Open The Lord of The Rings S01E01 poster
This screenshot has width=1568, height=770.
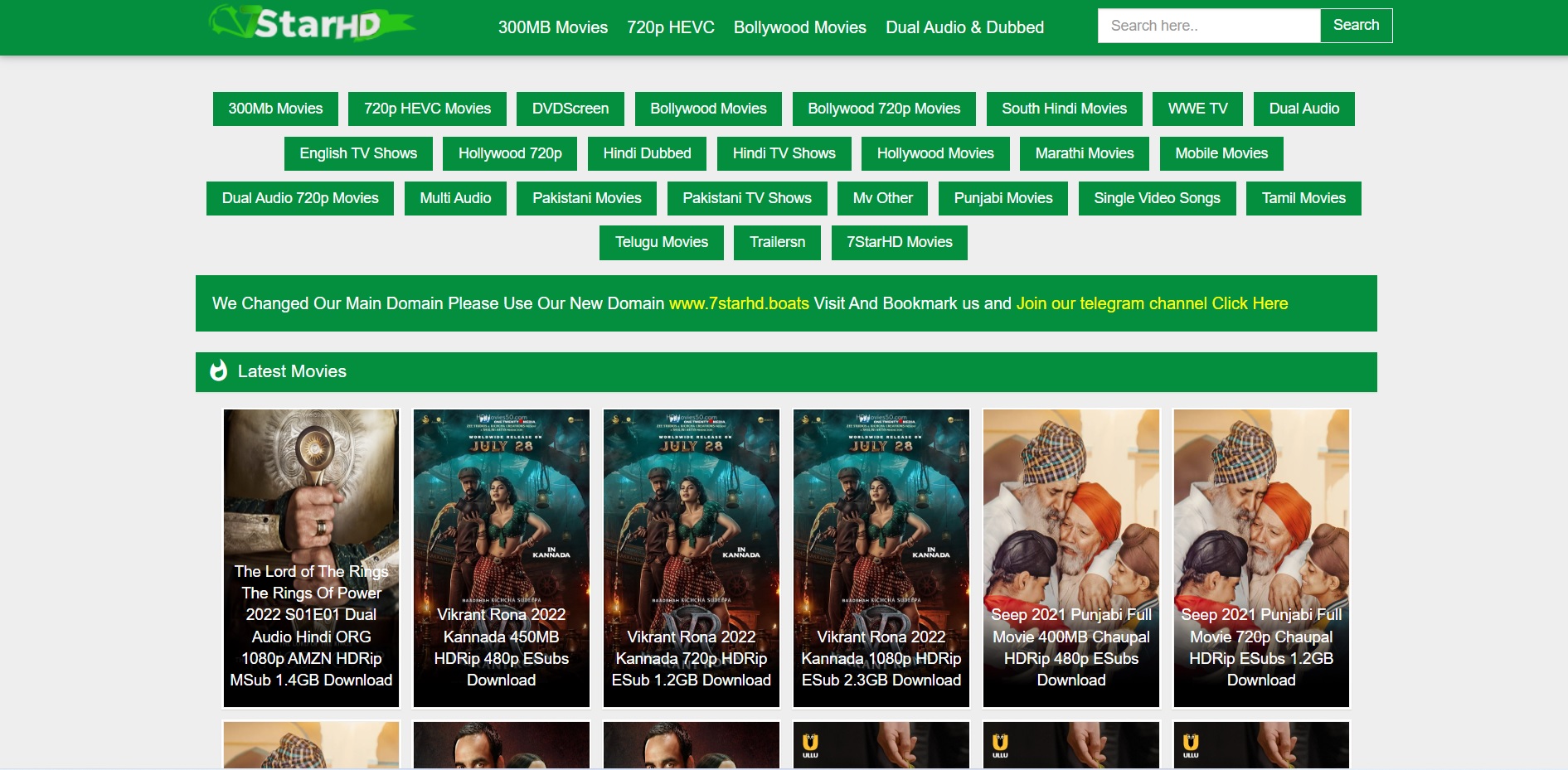coord(311,558)
